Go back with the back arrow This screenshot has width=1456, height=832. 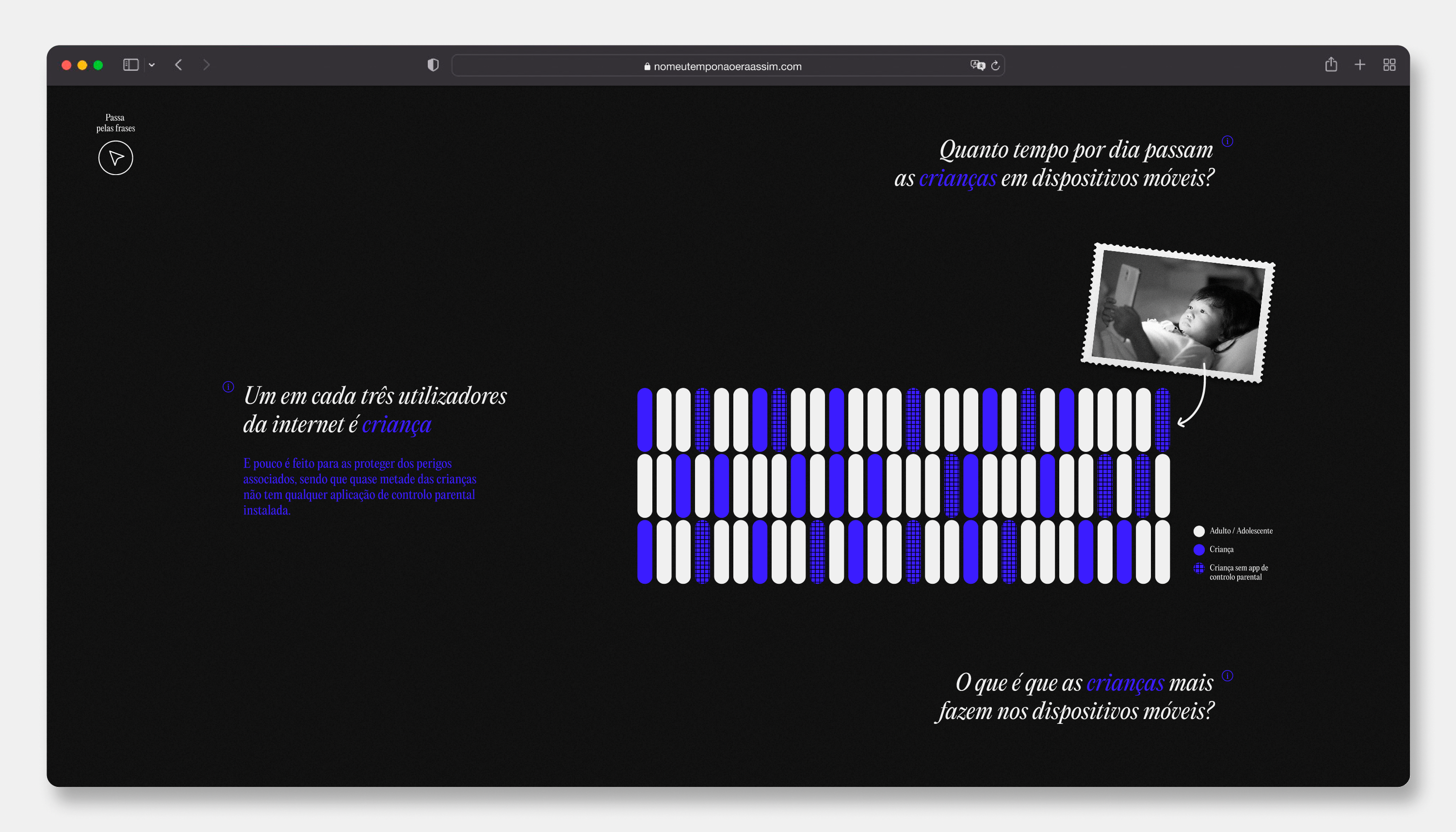tap(178, 65)
